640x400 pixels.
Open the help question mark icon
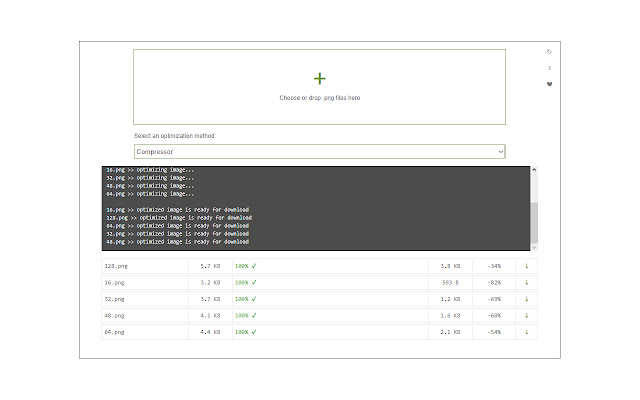tap(549, 68)
